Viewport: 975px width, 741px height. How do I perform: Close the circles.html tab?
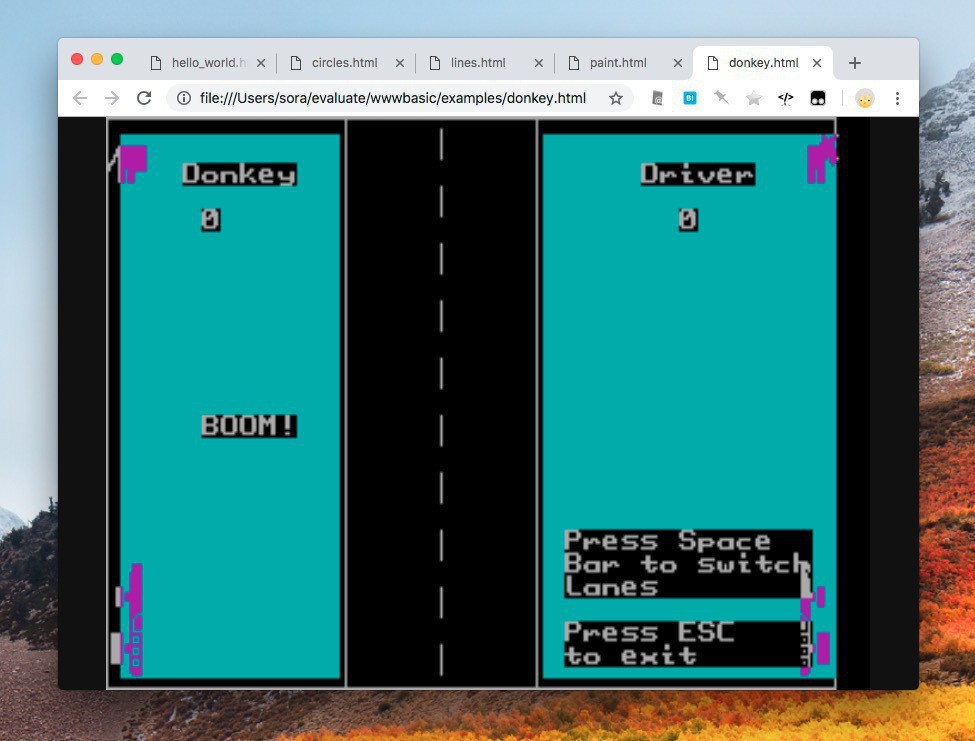tap(400, 63)
